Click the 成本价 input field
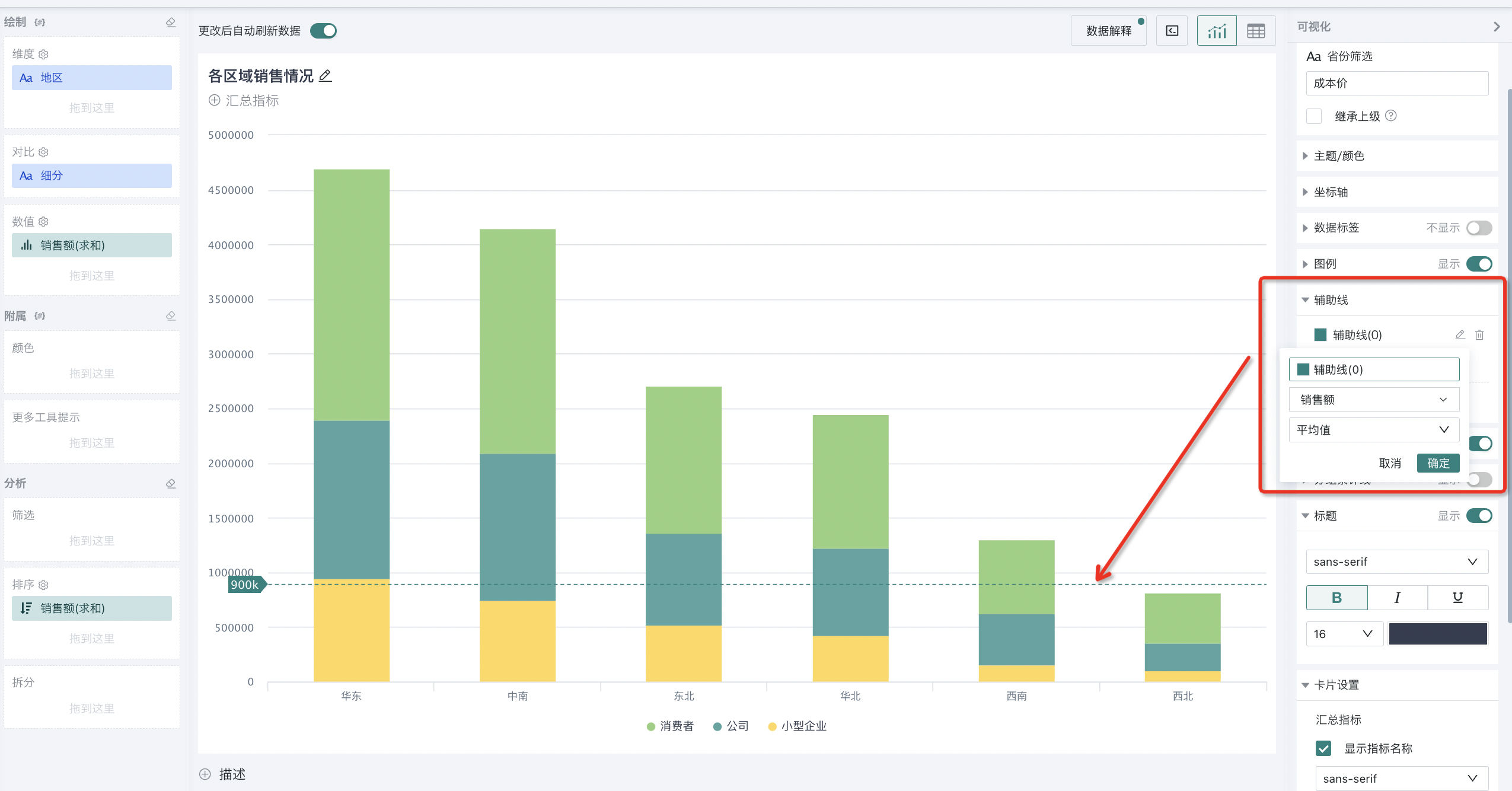Viewport: 1512px width, 791px height. click(1396, 84)
